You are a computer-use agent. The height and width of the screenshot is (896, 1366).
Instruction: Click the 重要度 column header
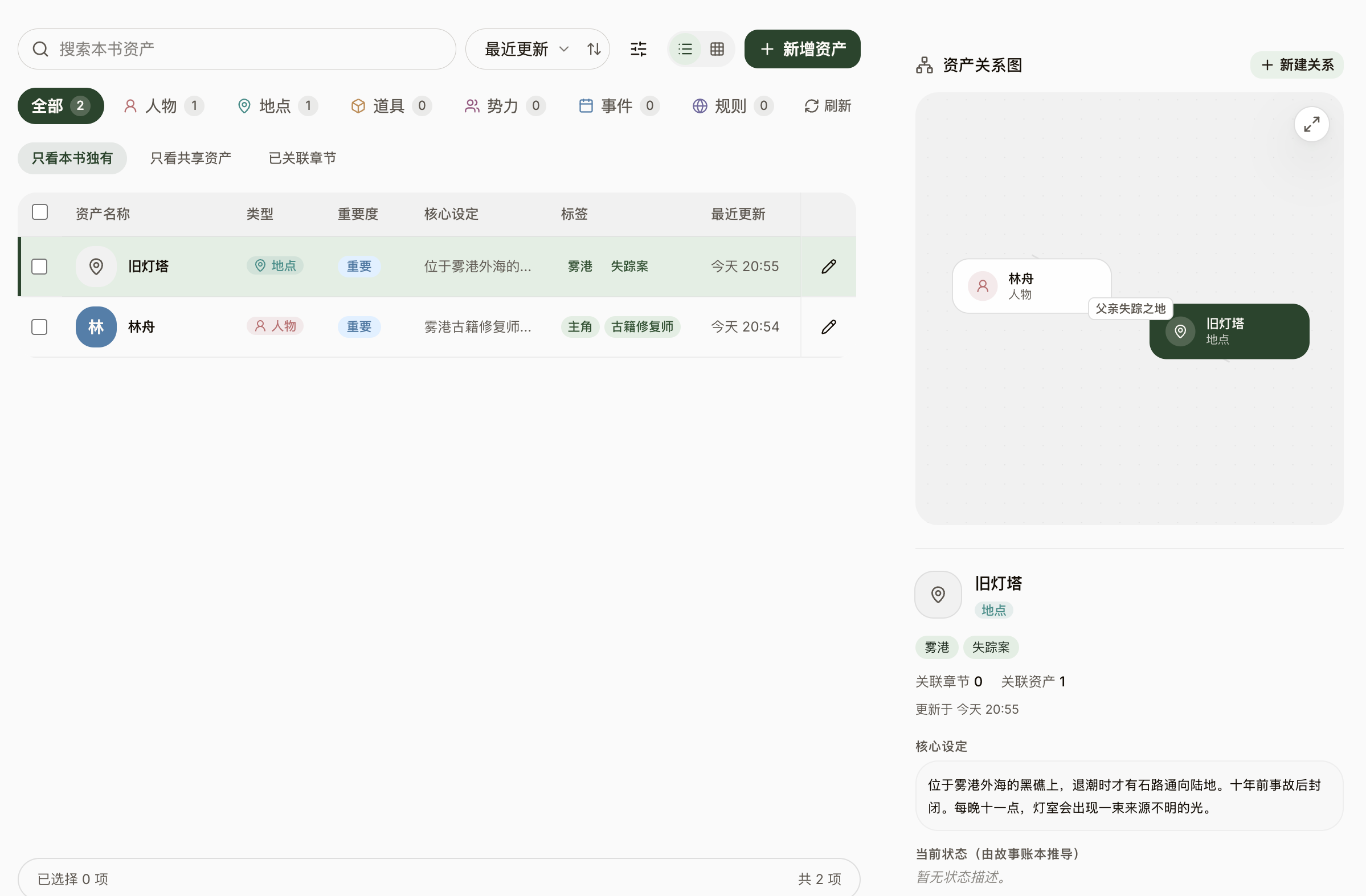358,214
